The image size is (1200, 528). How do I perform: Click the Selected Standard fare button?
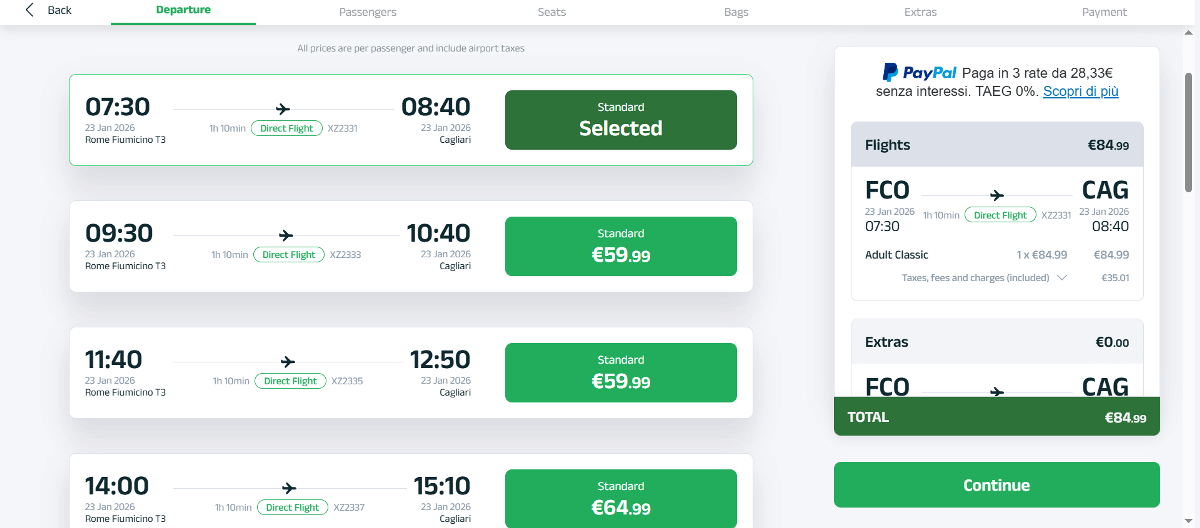point(621,120)
